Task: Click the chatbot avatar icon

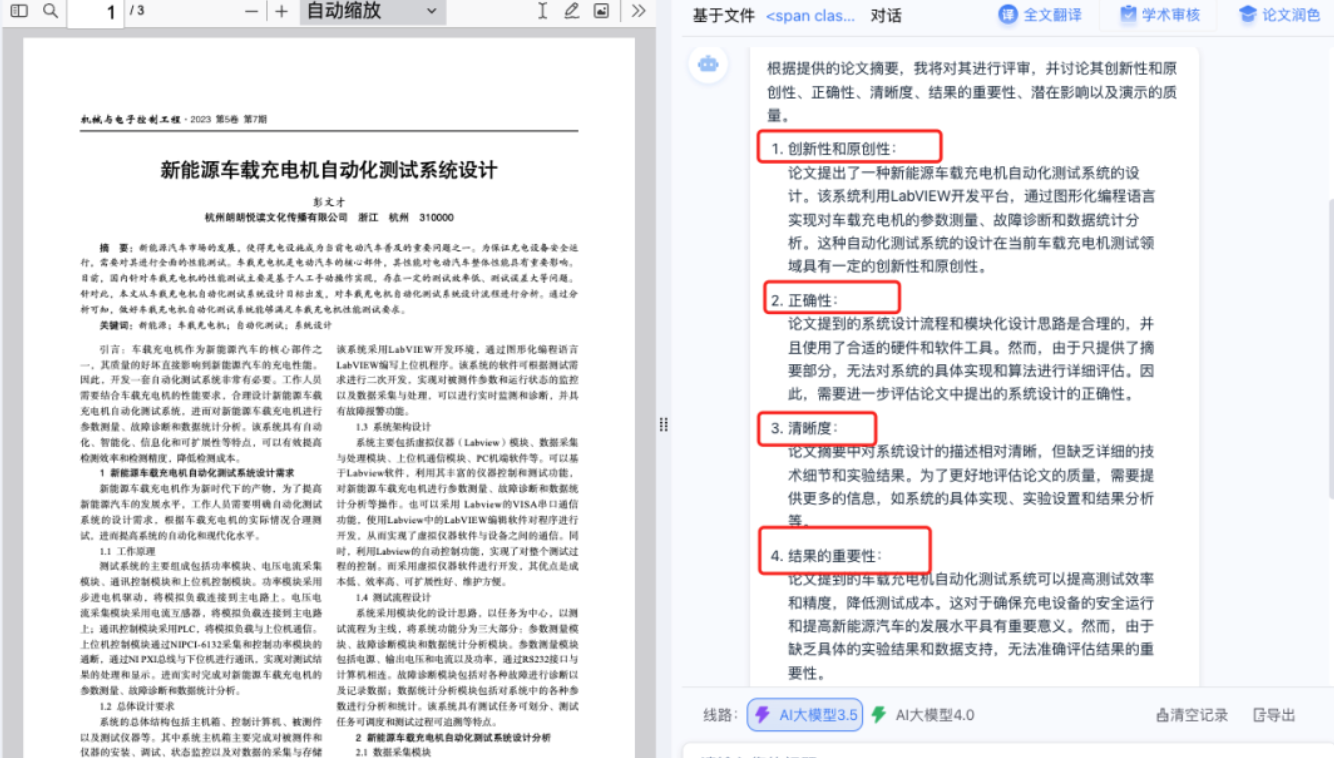Action: tap(708, 64)
